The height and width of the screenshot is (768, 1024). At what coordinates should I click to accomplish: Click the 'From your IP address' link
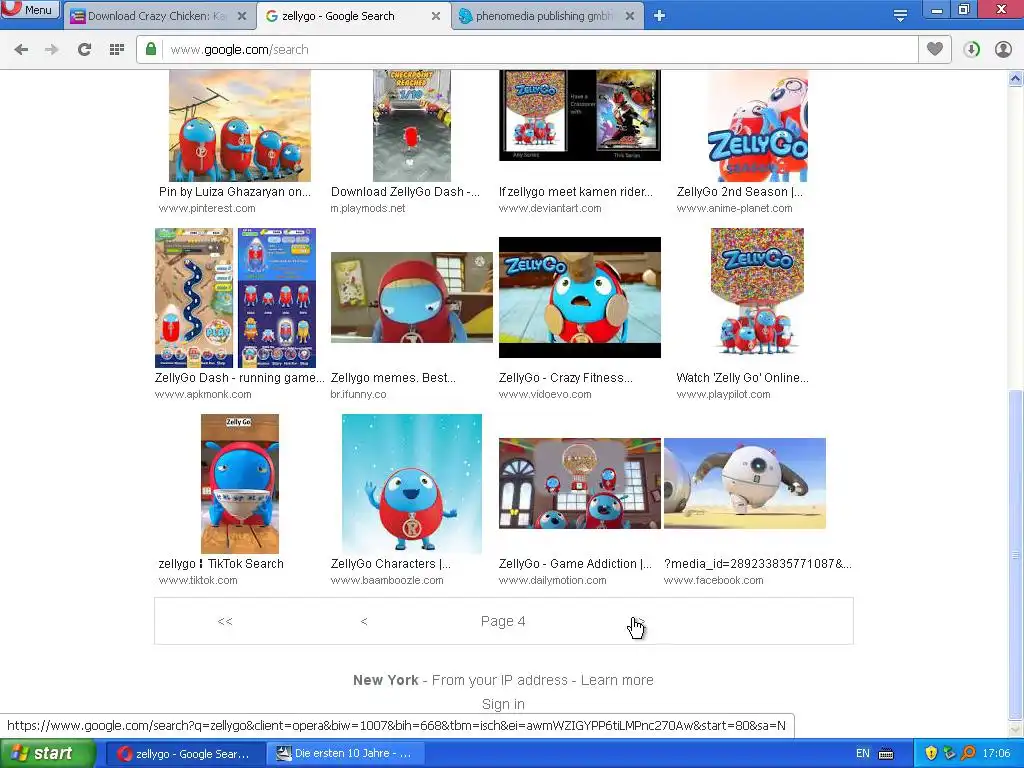[x=500, y=680]
